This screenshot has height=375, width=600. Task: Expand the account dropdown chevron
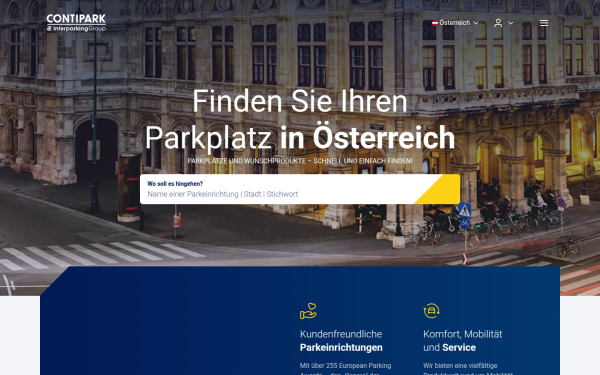pos(510,23)
